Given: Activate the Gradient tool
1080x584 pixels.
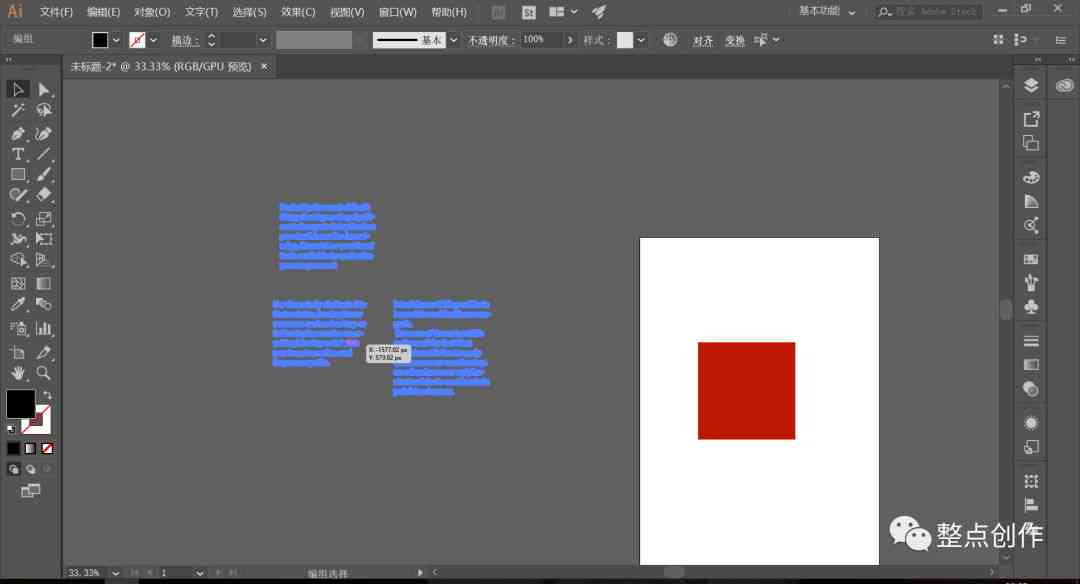Looking at the screenshot, I should (44, 284).
